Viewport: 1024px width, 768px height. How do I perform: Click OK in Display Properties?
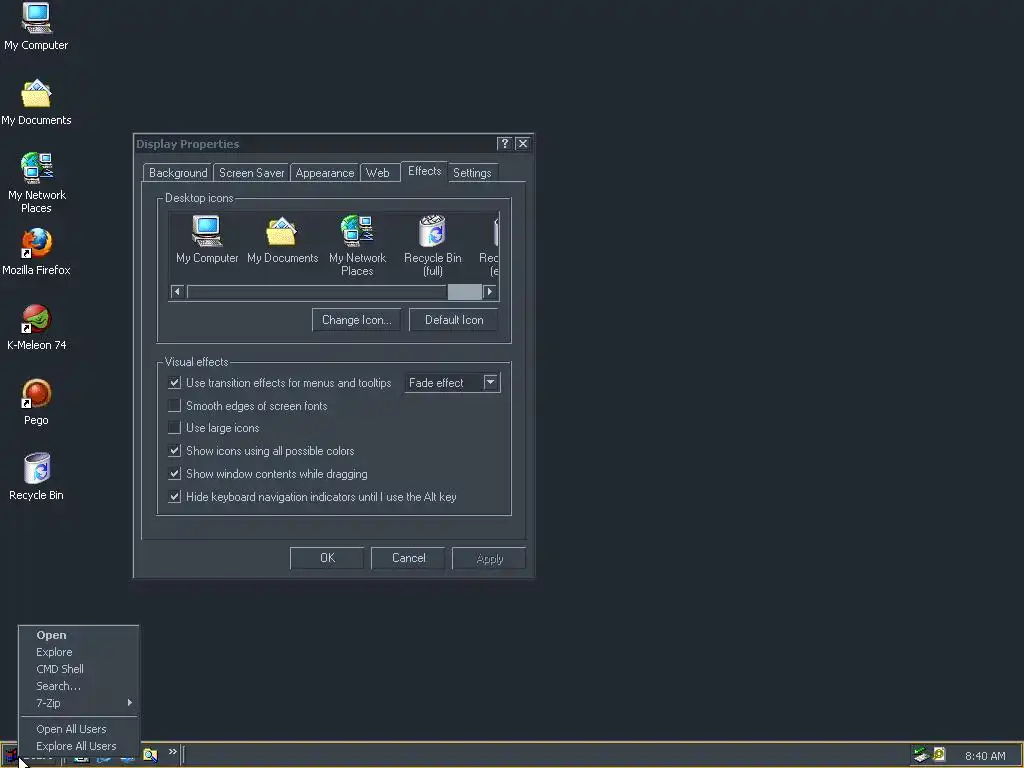(327, 558)
